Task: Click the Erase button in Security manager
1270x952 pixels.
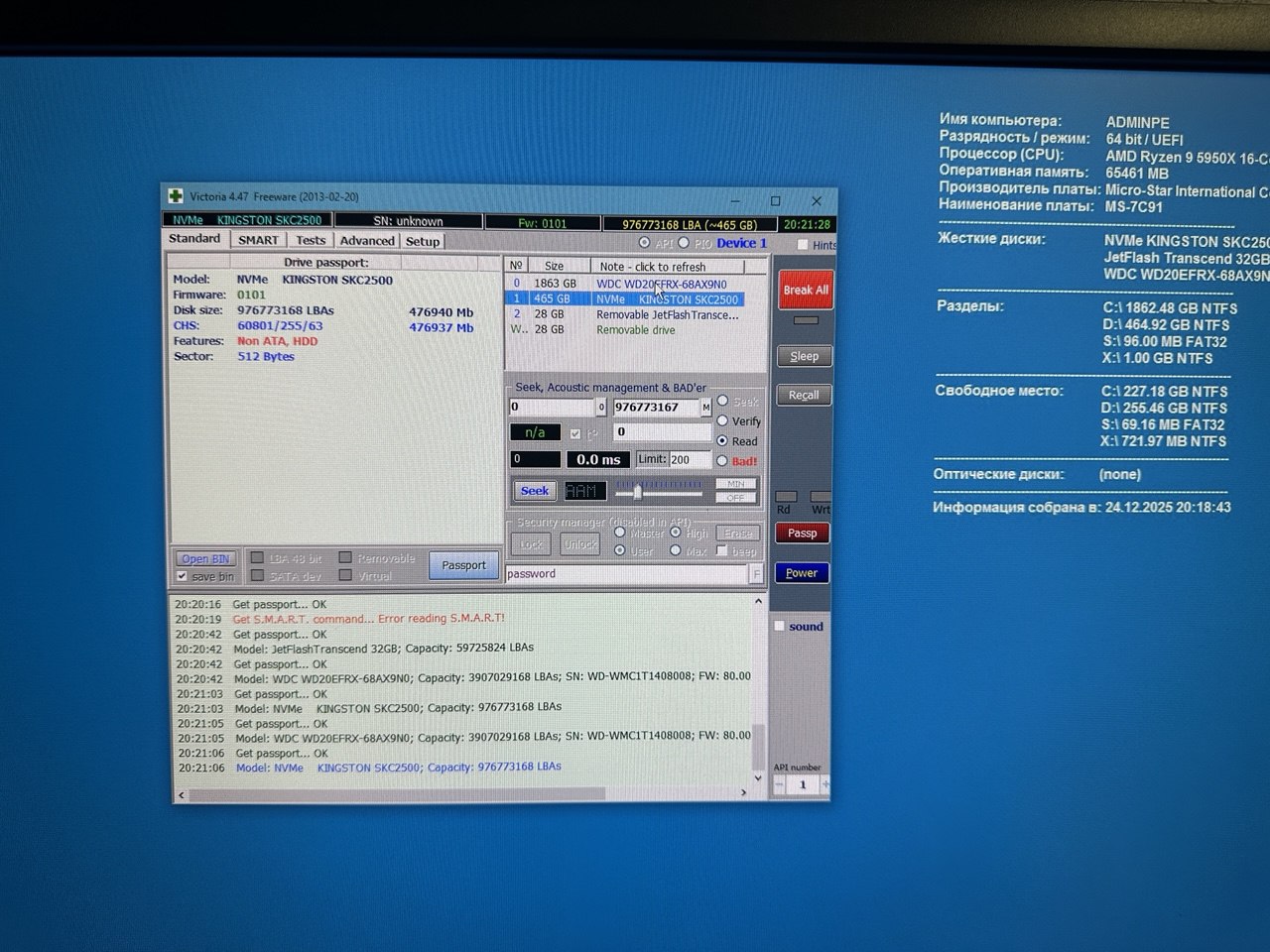Action: 738,533
